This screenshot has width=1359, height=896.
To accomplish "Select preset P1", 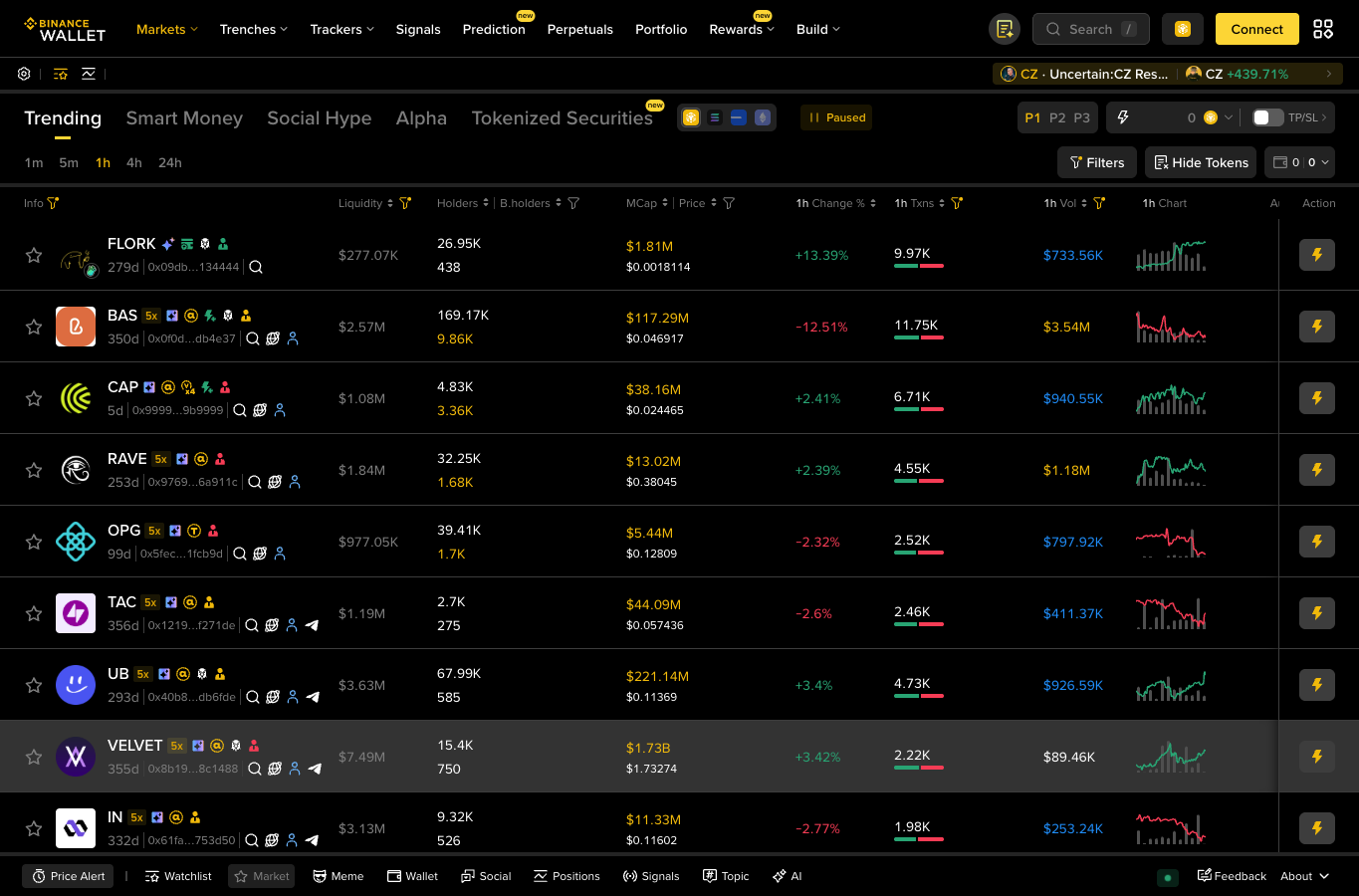I will 1032,117.
